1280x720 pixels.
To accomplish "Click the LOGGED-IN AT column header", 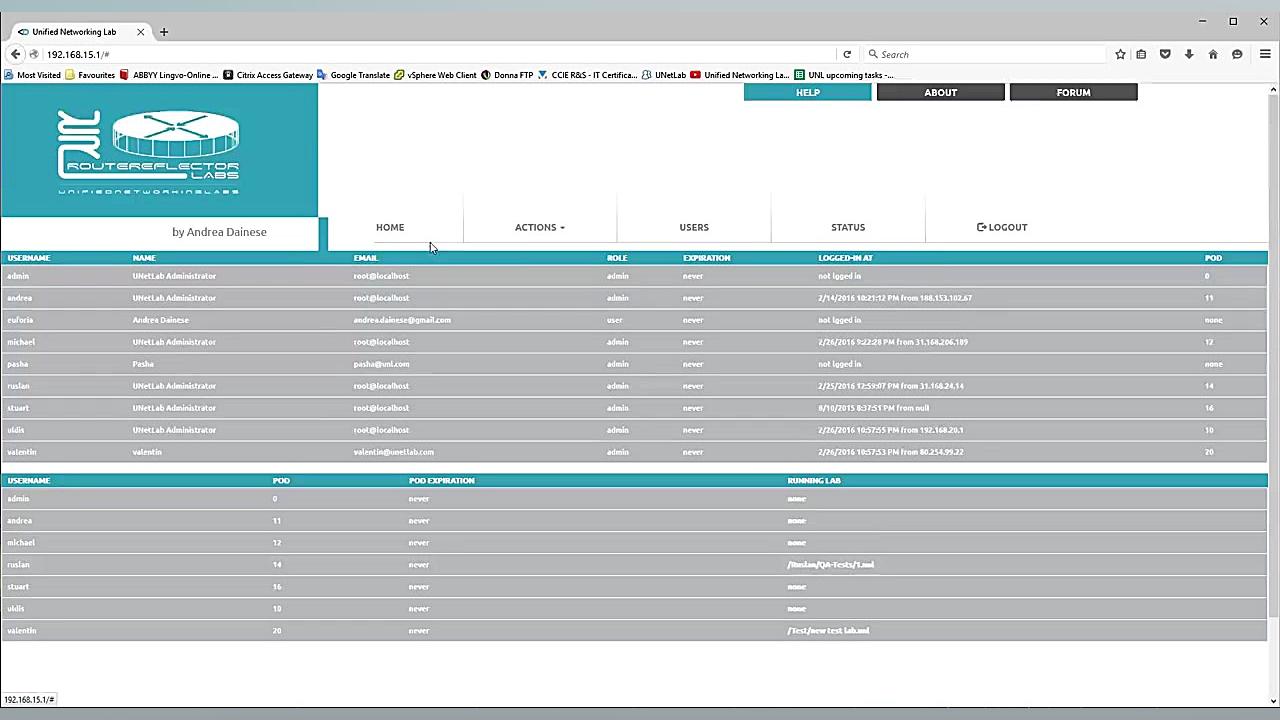I will coord(845,258).
